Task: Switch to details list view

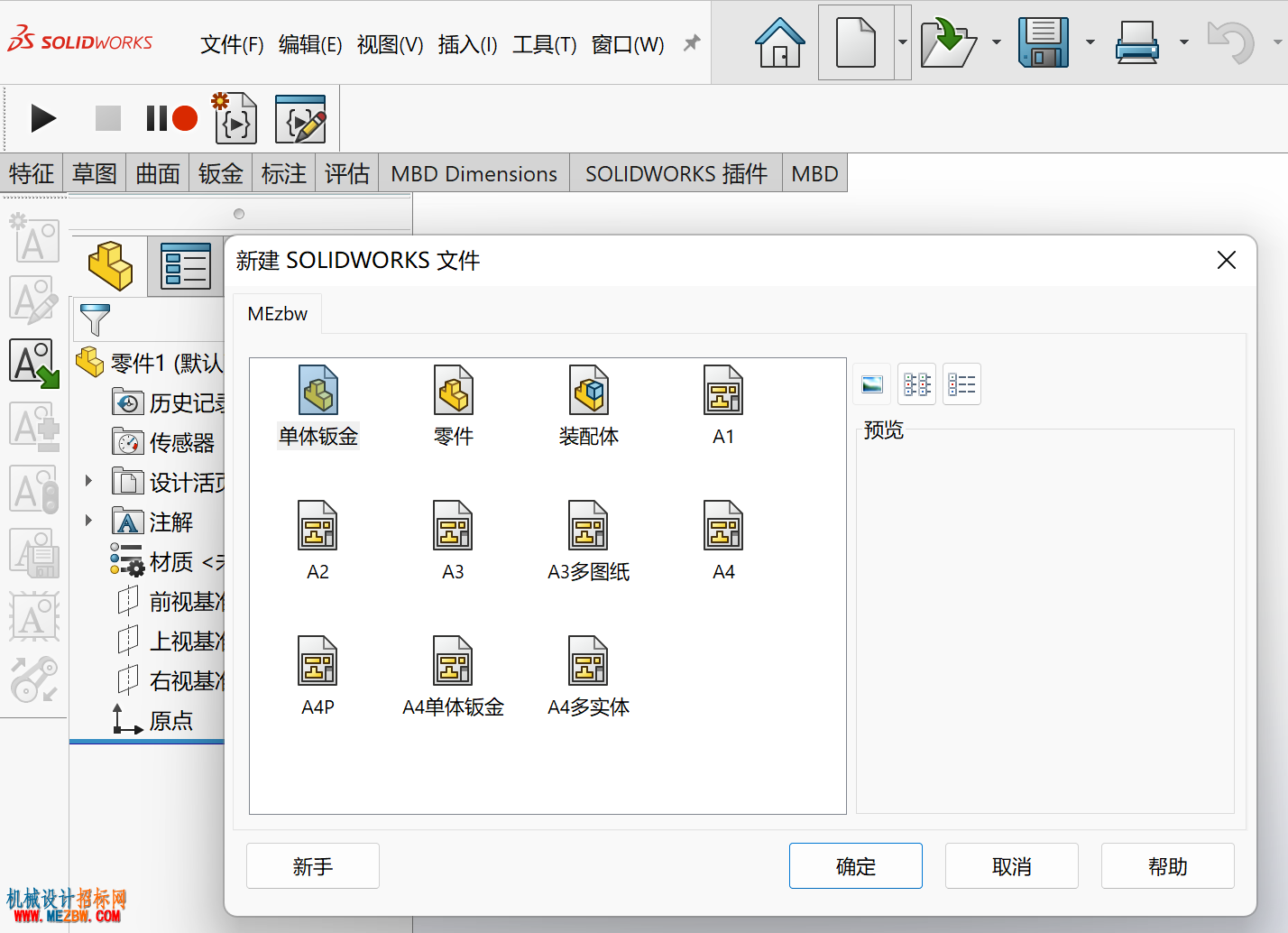Action: pyautogui.click(x=962, y=384)
